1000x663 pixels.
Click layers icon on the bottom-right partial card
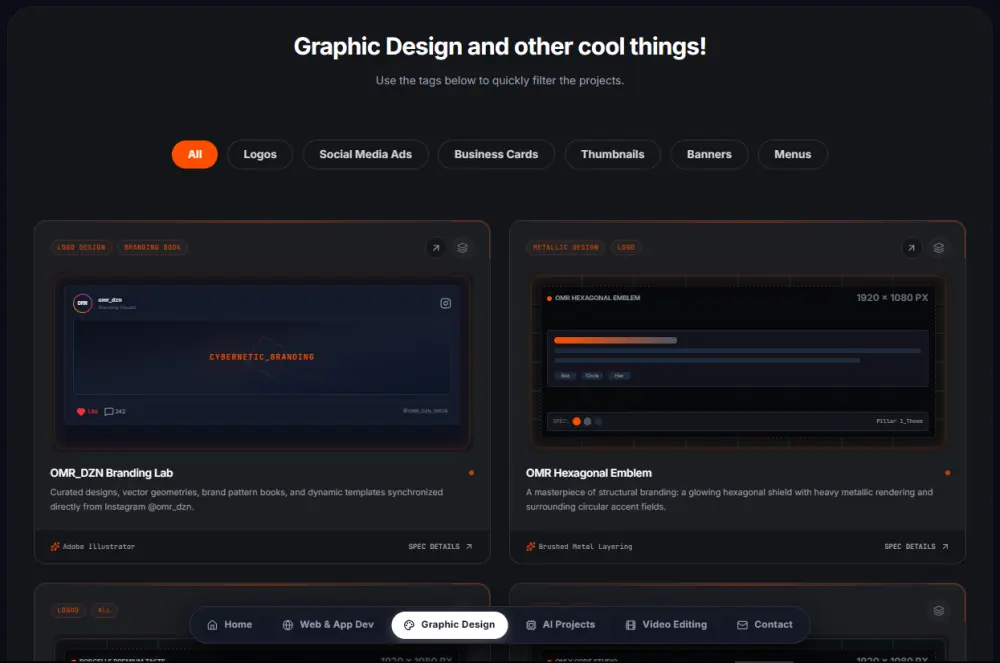coord(938,611)
